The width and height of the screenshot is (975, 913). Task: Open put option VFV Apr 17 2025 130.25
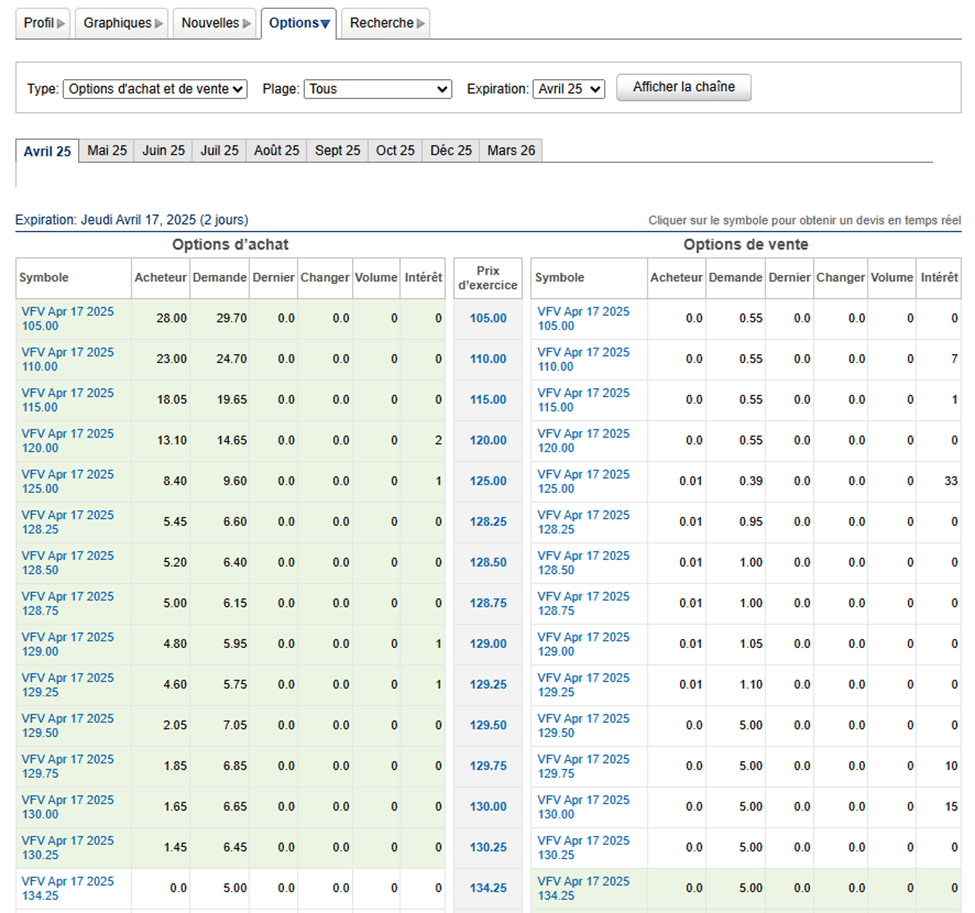tap(583, 848)
